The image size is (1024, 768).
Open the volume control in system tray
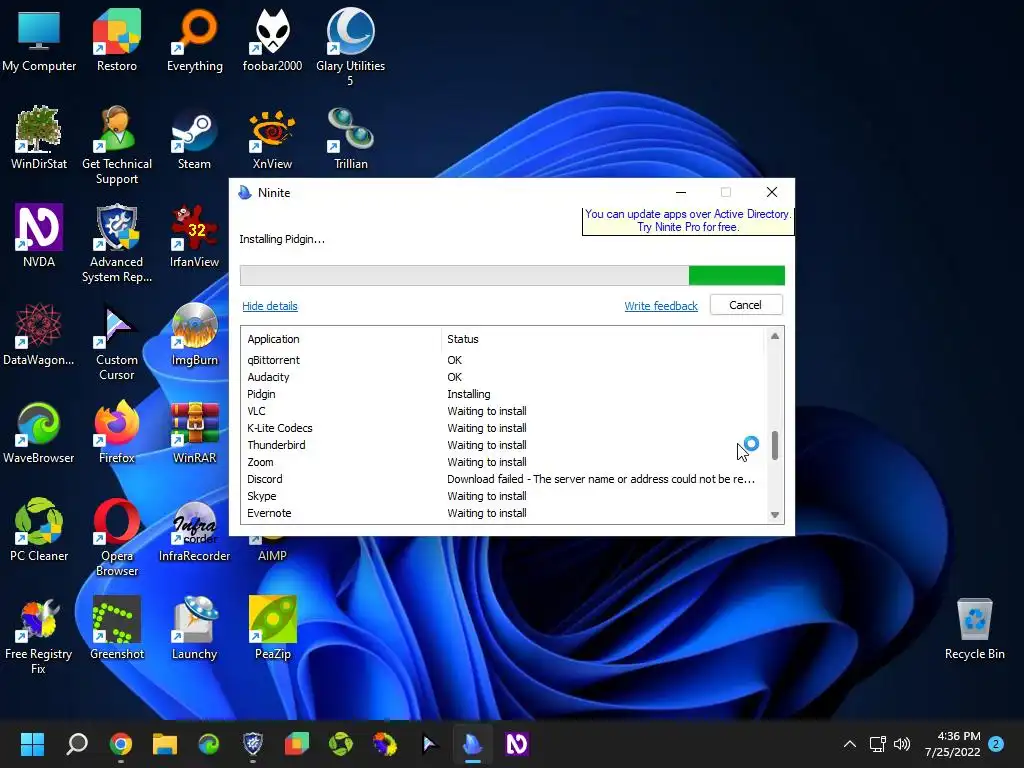click(902, 744)
